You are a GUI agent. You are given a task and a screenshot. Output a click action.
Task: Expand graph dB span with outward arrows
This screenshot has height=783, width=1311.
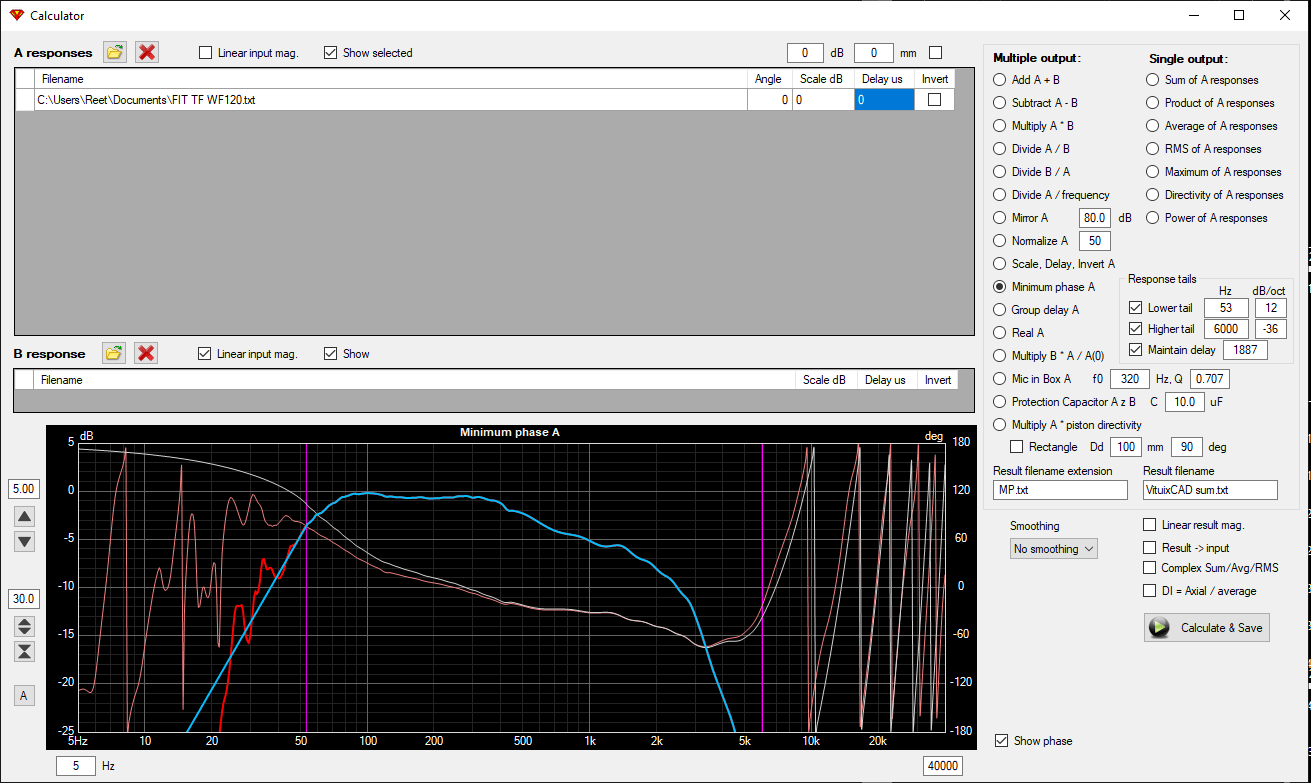25,626
